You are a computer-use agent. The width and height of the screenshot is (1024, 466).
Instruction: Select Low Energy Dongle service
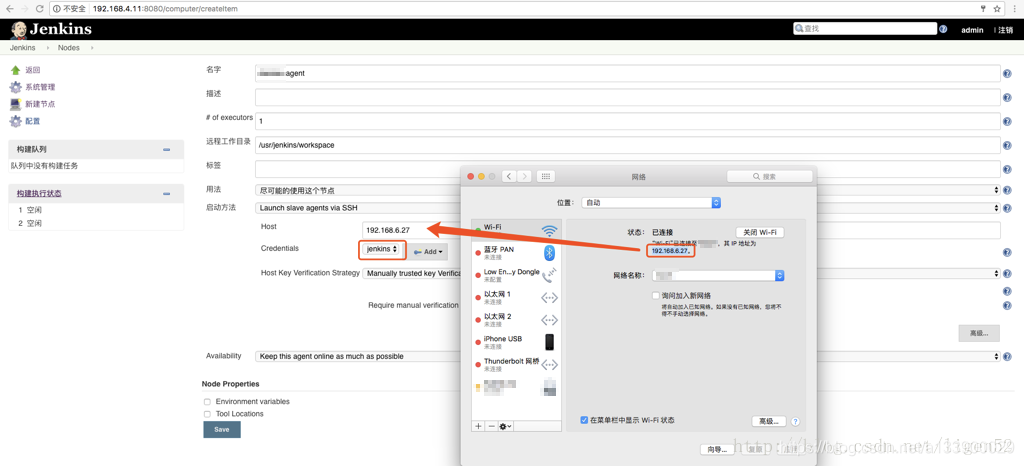coord(516,275)
